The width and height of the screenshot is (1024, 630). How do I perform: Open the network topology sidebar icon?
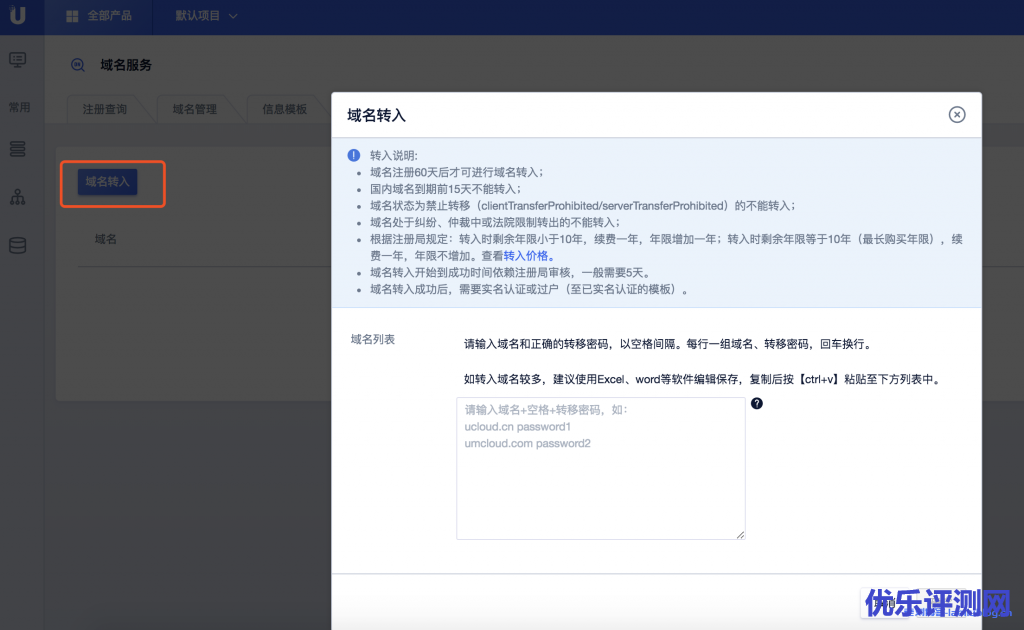[18, 197]
